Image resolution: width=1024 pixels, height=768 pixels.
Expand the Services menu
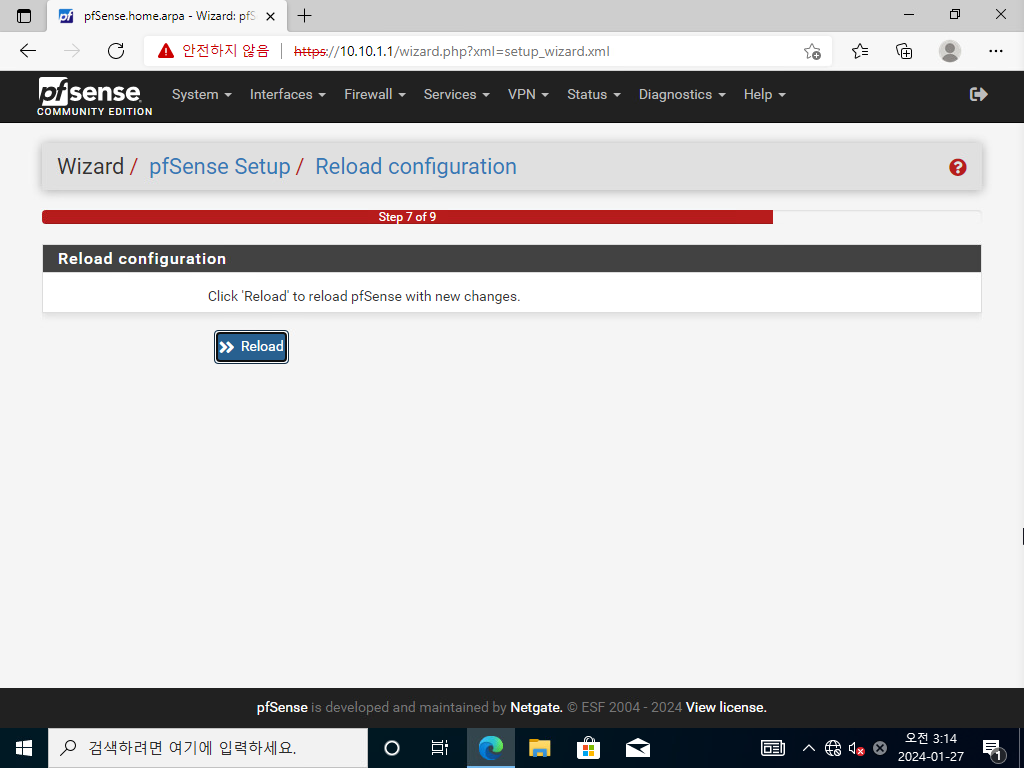pyautogui.click(x=456, y=95)
